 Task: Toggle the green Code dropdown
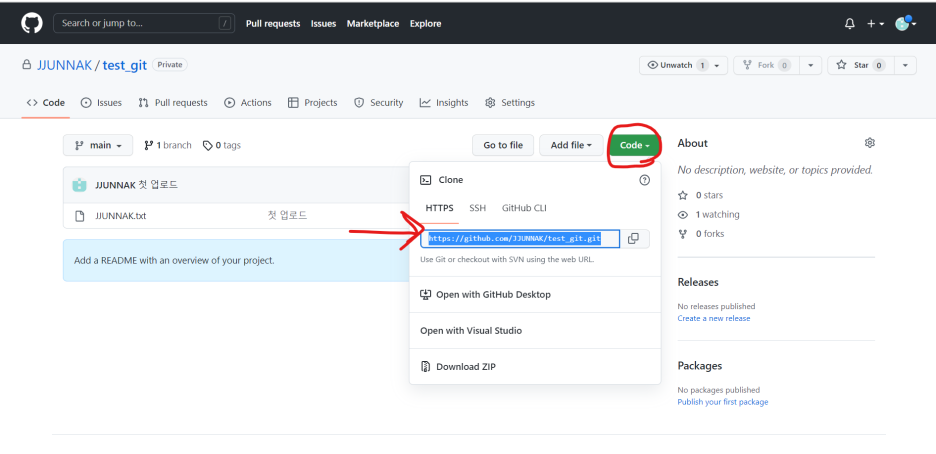point(635,145)
